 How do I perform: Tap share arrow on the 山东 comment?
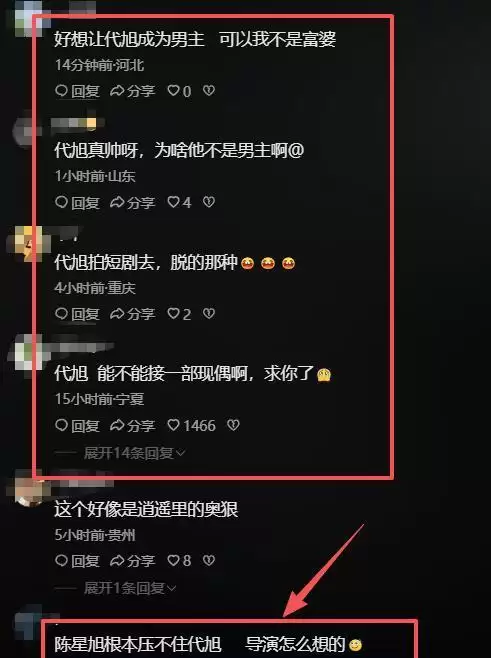133,203
